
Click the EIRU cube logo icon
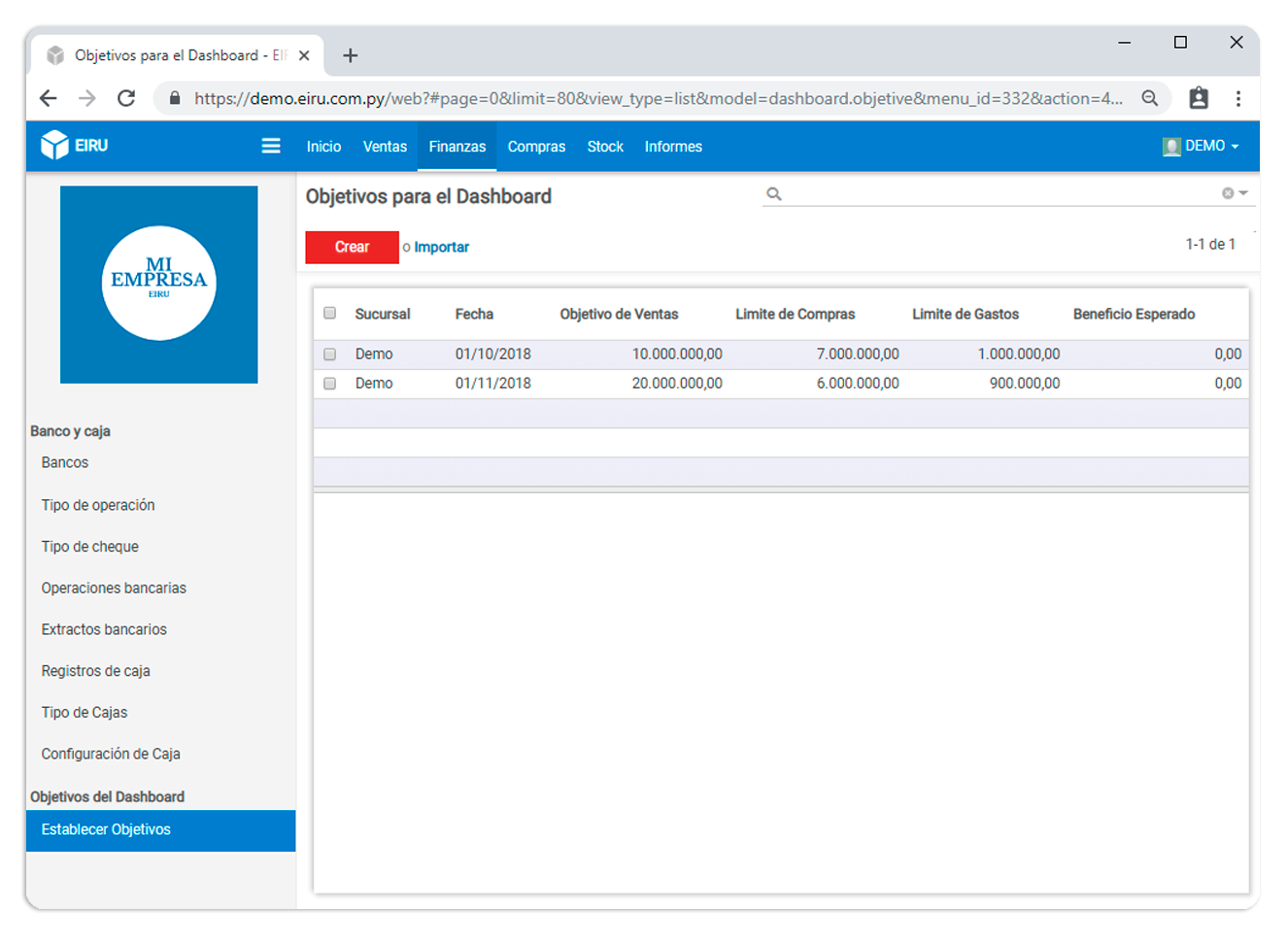pyautogui.click(x=54, y=145)
